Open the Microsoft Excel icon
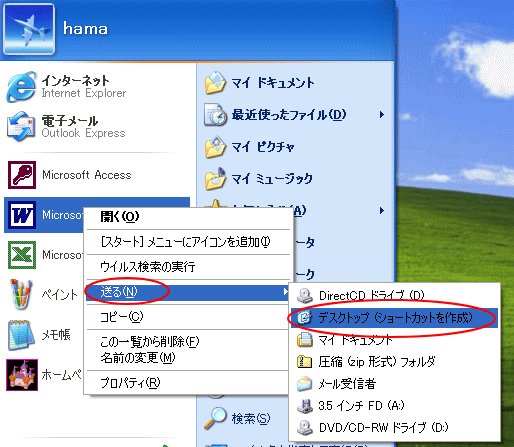Image resolution: width=514 pixels, height=447 pixels. click(x=22, y=255)
